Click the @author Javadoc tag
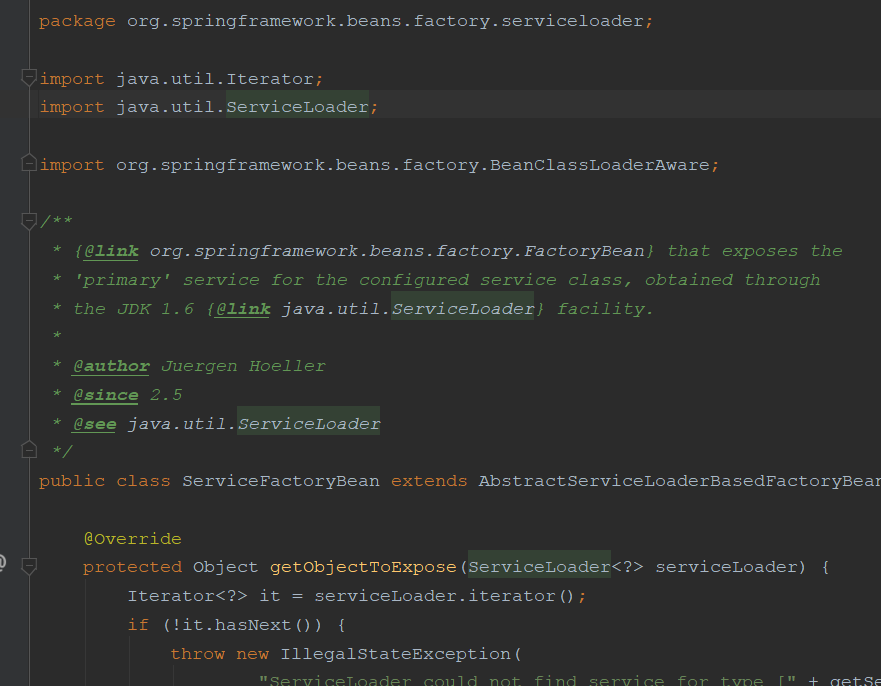Screen dimensions: 881x686 111,366
